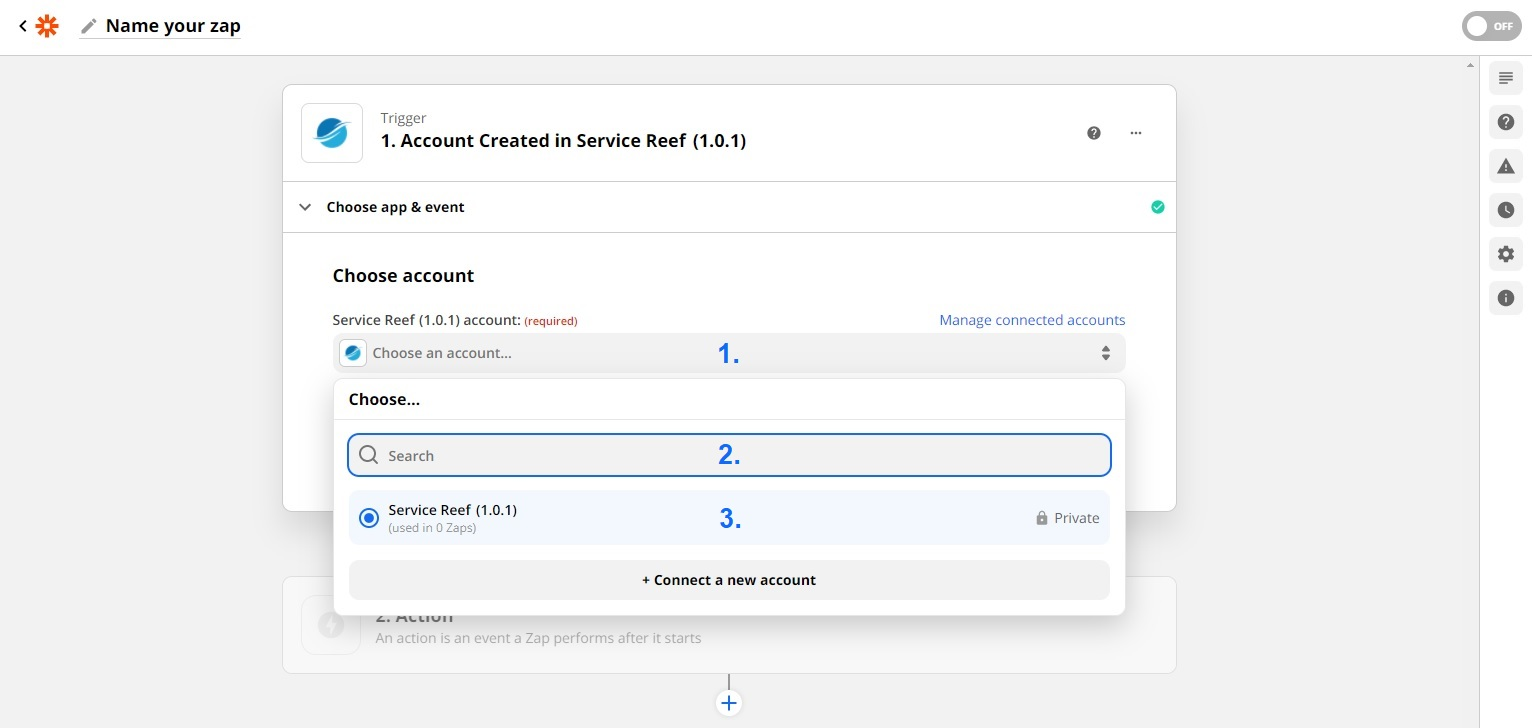Open the info icon in right sidebar
Screen dimensions: 1532x728
click(1506, 298)
